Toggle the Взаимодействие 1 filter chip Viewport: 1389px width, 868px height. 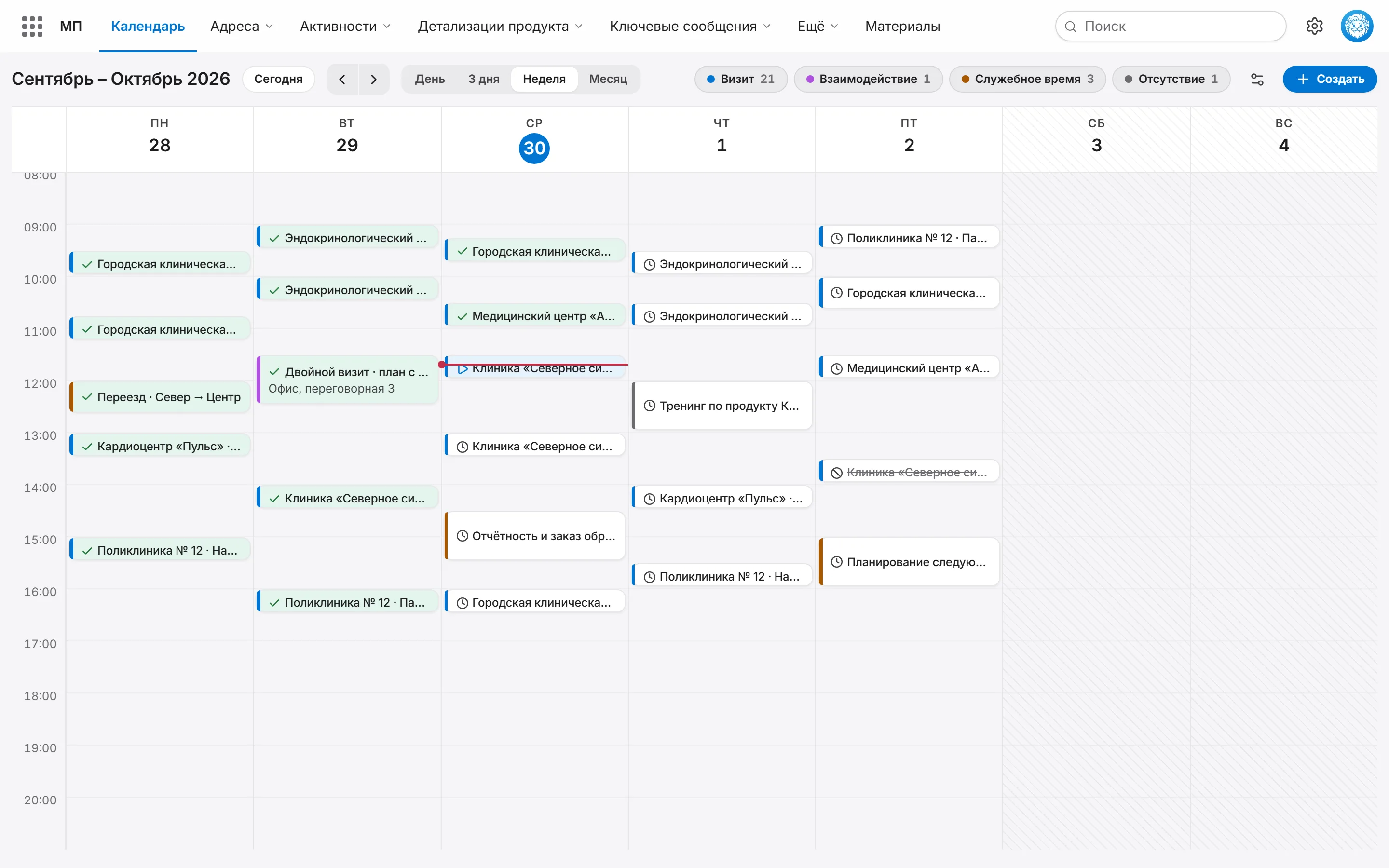pyautogui.click(x=868, y=79)
